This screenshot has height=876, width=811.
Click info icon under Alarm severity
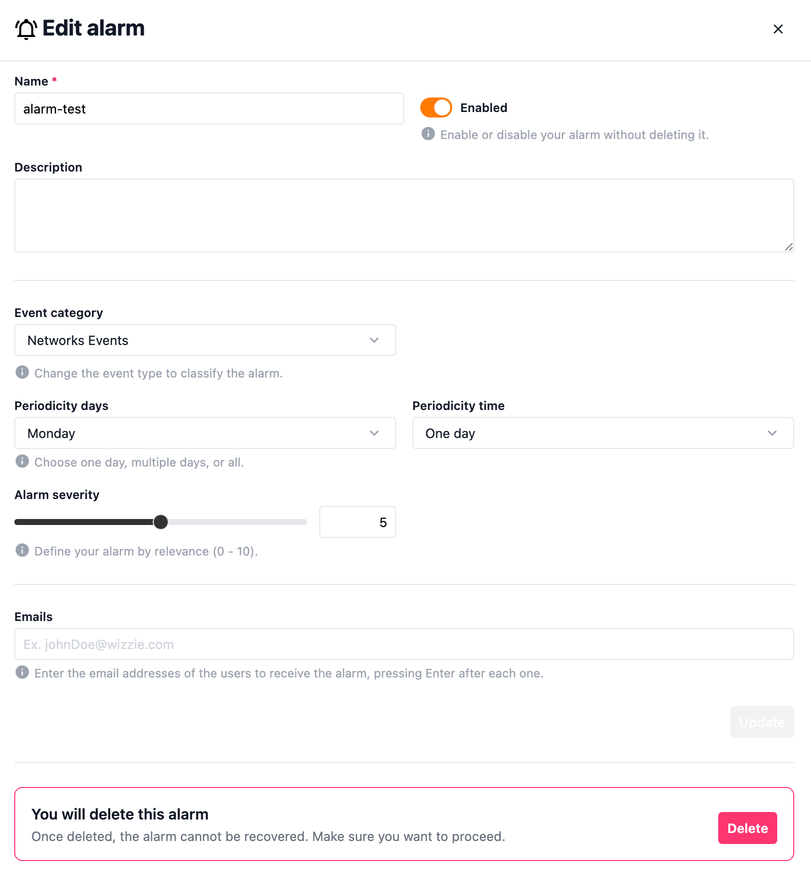click(x=22, y=551)
